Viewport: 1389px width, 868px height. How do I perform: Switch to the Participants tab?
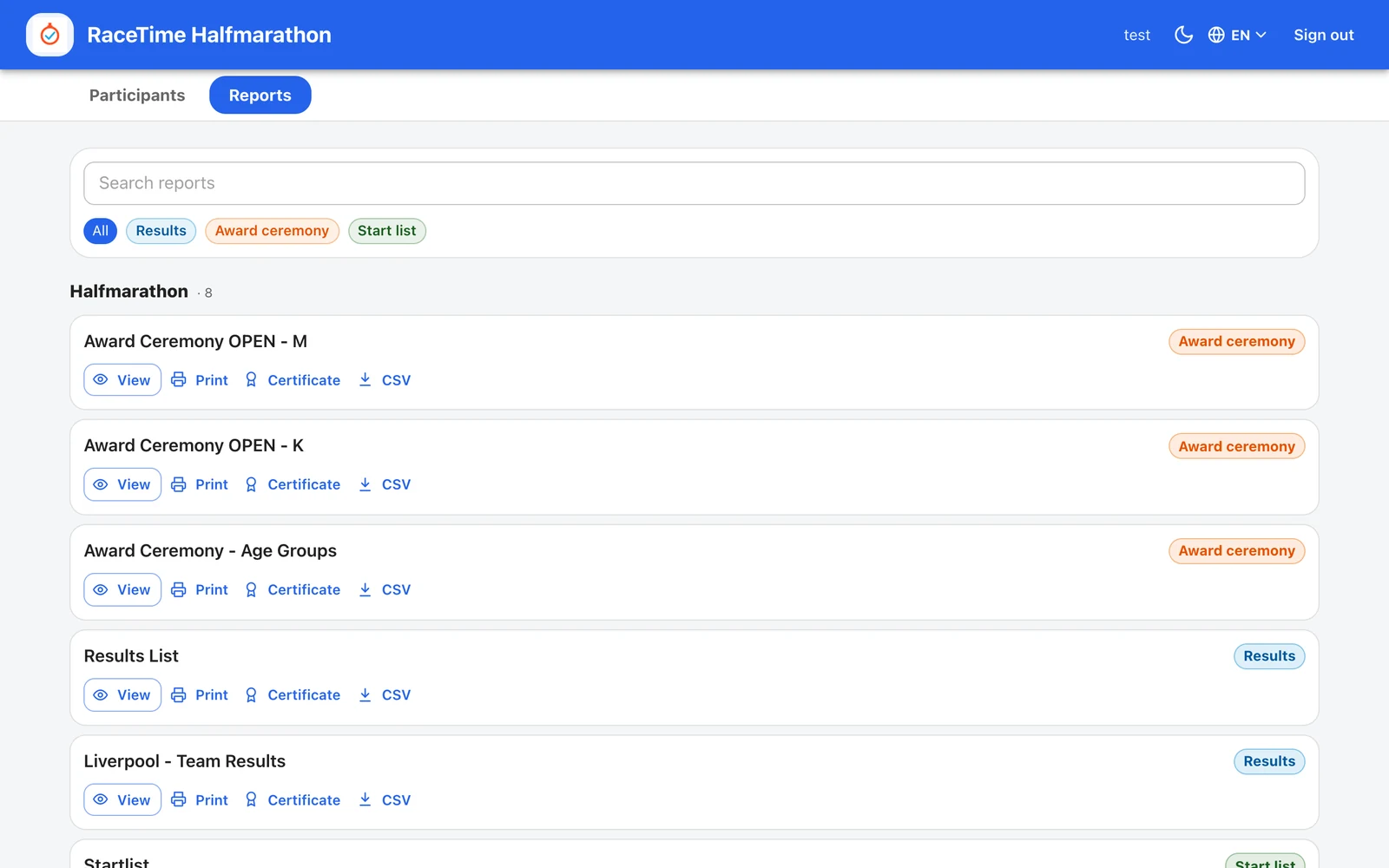click(137, 95)
